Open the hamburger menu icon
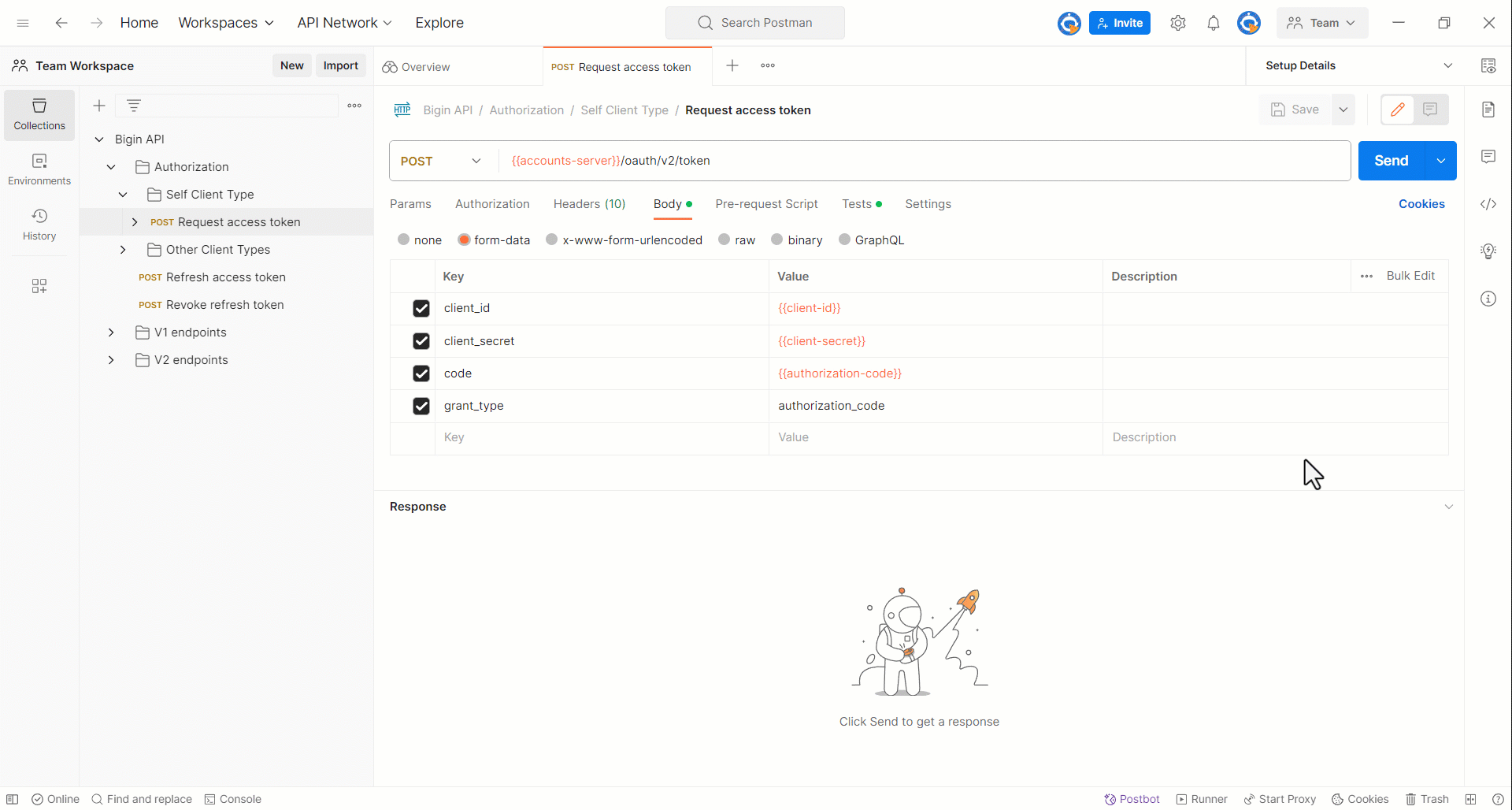Image resolution: width=1512 pixels, height=810 pixels. (23, 23)
